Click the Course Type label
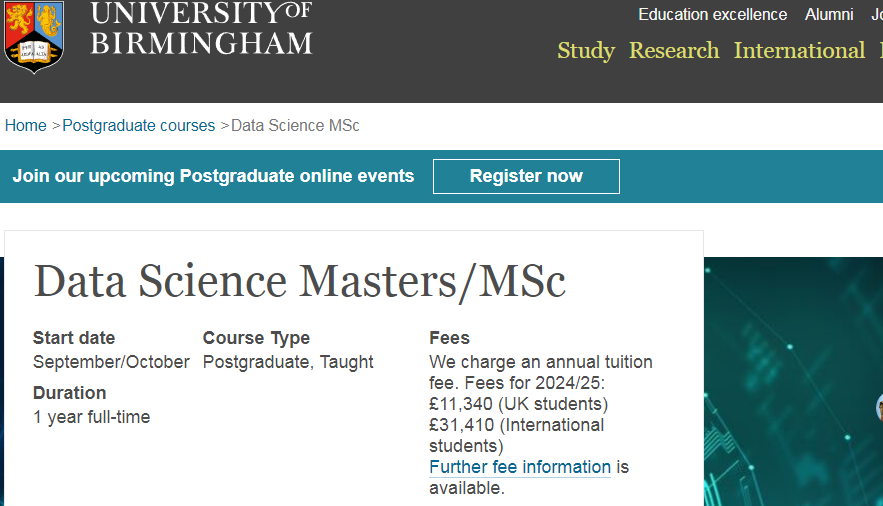 (x=256, y=338)
